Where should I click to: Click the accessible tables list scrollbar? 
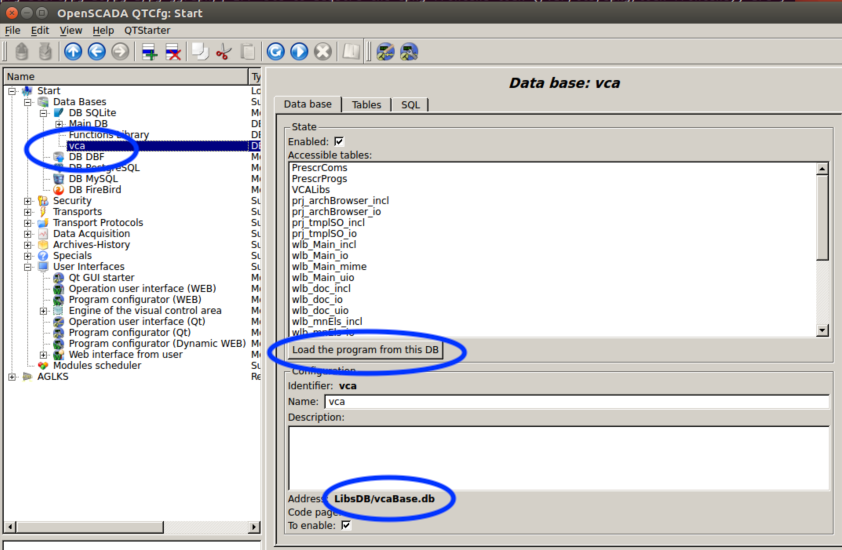click(x=822, y=250)
